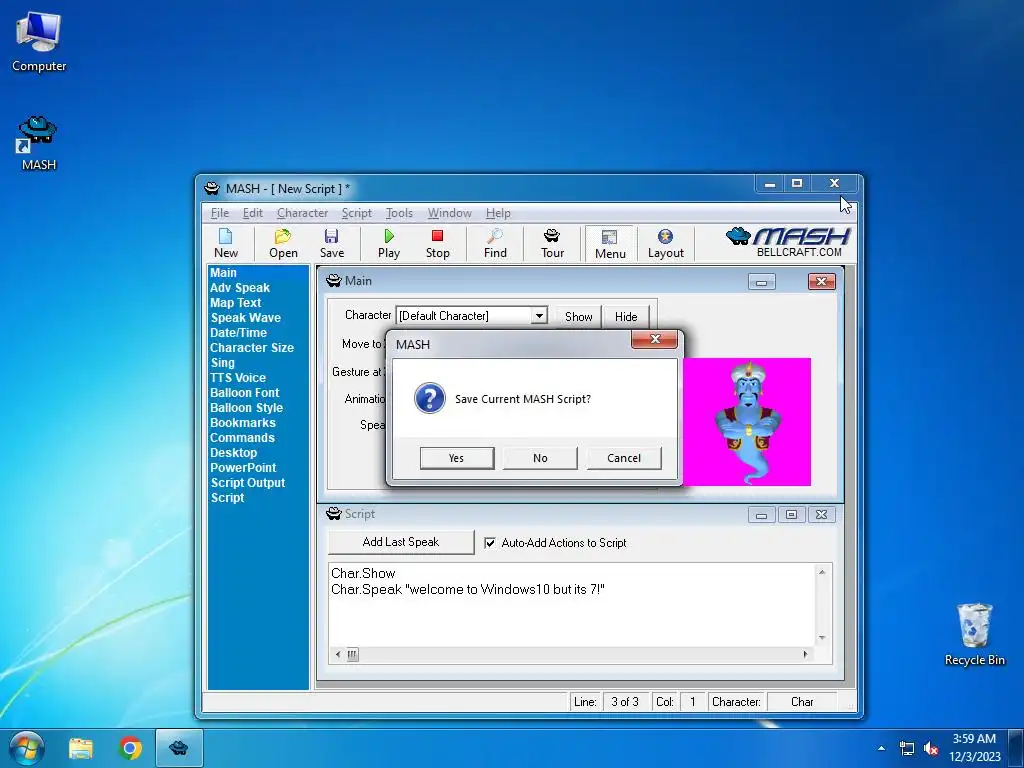The width and height of the screenshot is (1024, 768).
Task: Click the Char.Show line in script editor
Action: coord(363,573)
